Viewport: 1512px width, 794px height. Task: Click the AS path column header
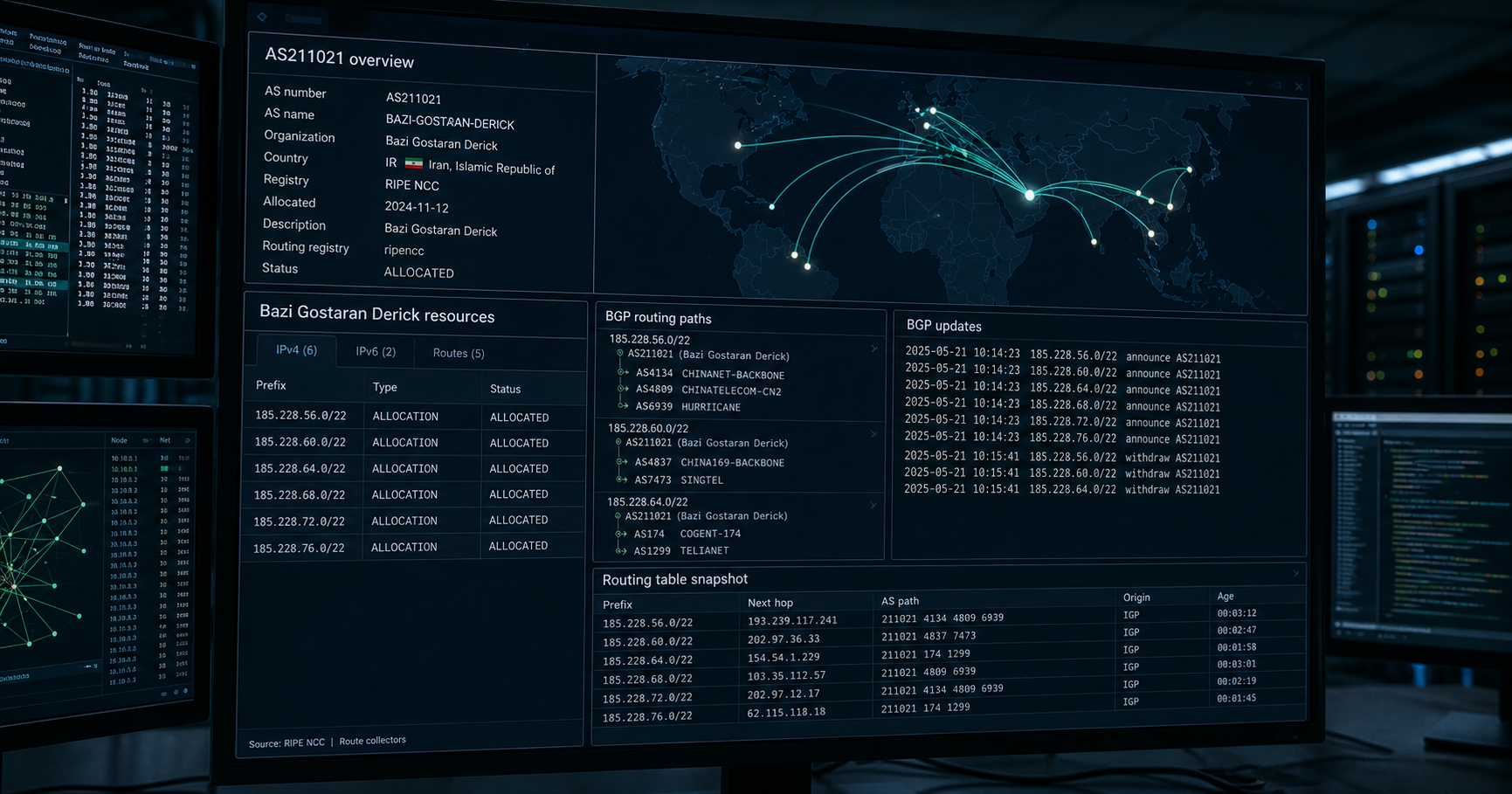pos(900,601)
